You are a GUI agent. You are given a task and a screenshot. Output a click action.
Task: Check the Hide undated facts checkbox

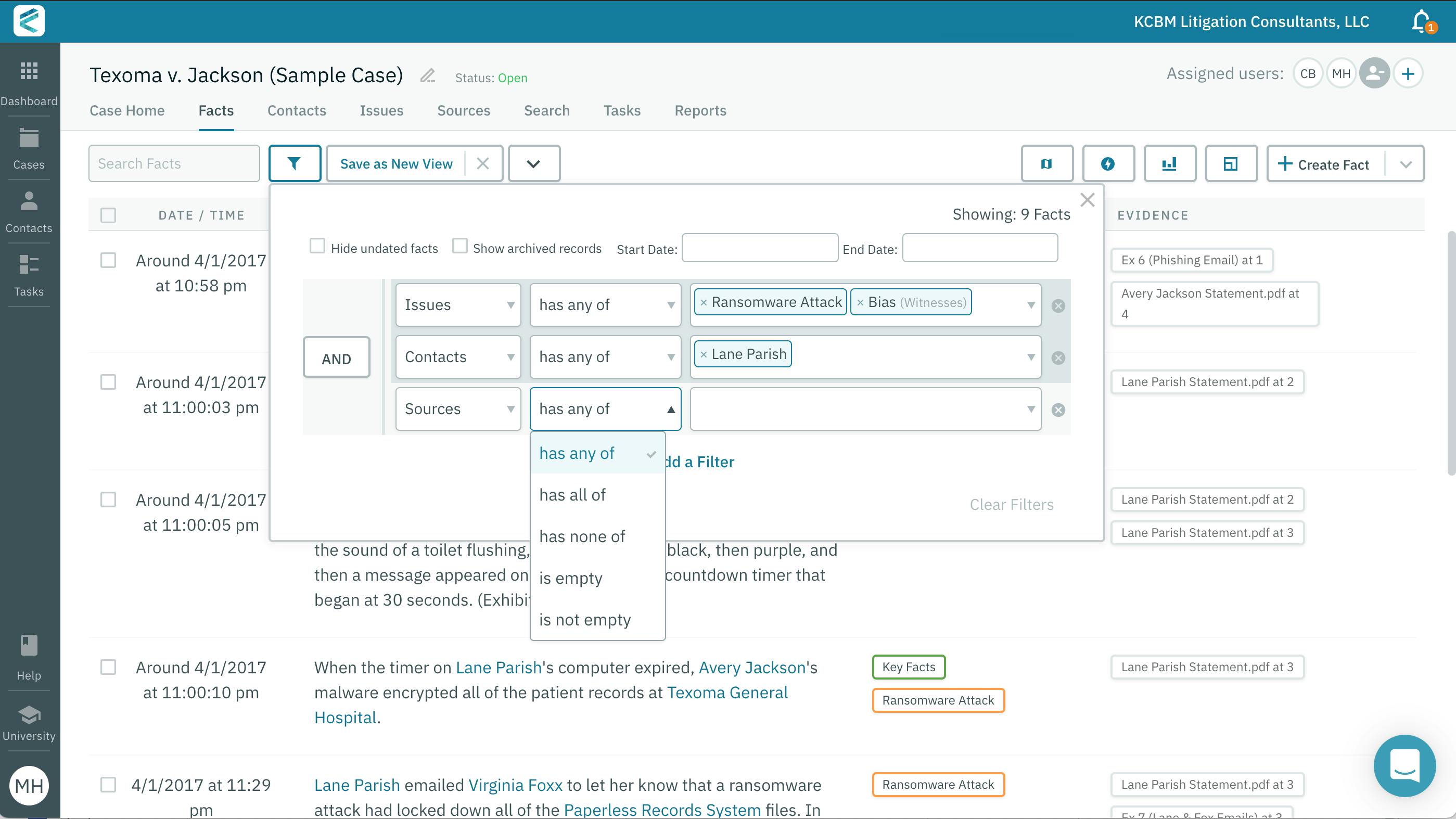317,246
